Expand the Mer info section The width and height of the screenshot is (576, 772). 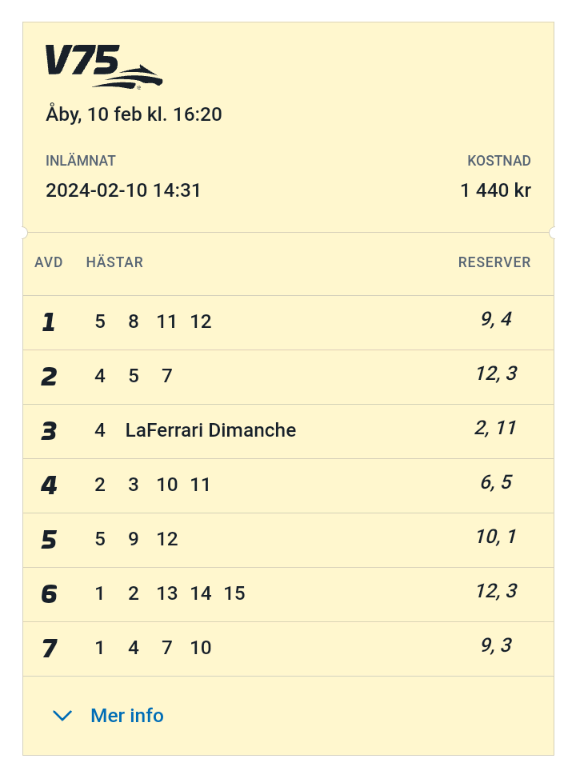[x=108, y=715]
